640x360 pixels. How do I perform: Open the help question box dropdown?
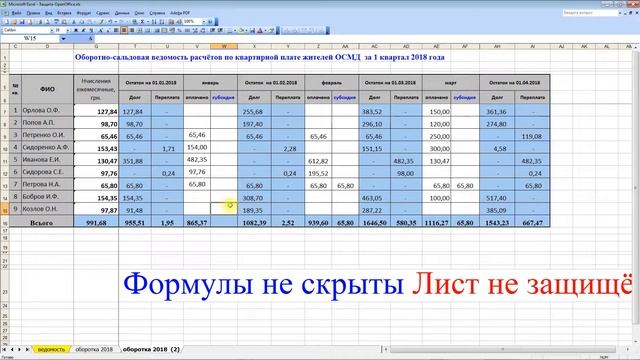(x=620, y=13)
